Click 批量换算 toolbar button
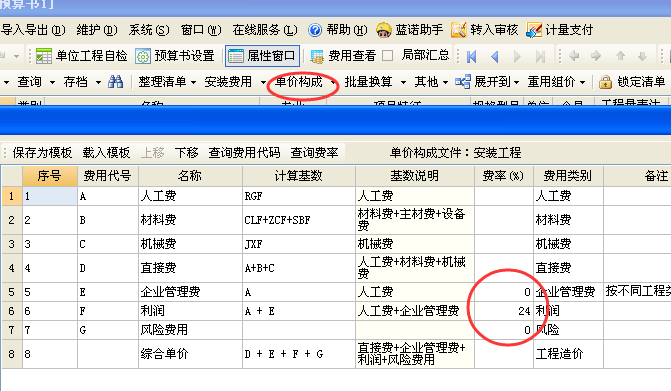The width and height of the screenshot is (671, 391). [x=368, y=81]
